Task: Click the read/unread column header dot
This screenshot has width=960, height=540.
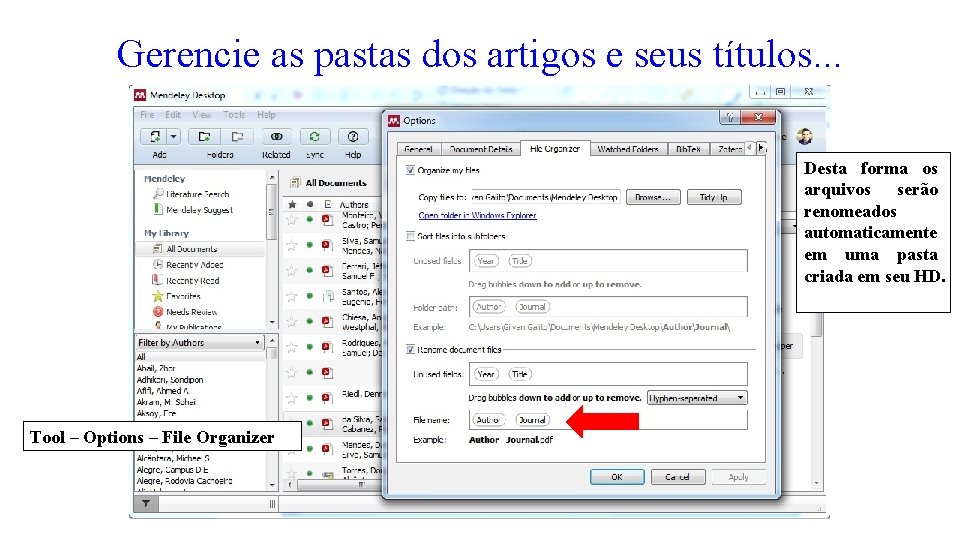Action: tap(310, 204)
